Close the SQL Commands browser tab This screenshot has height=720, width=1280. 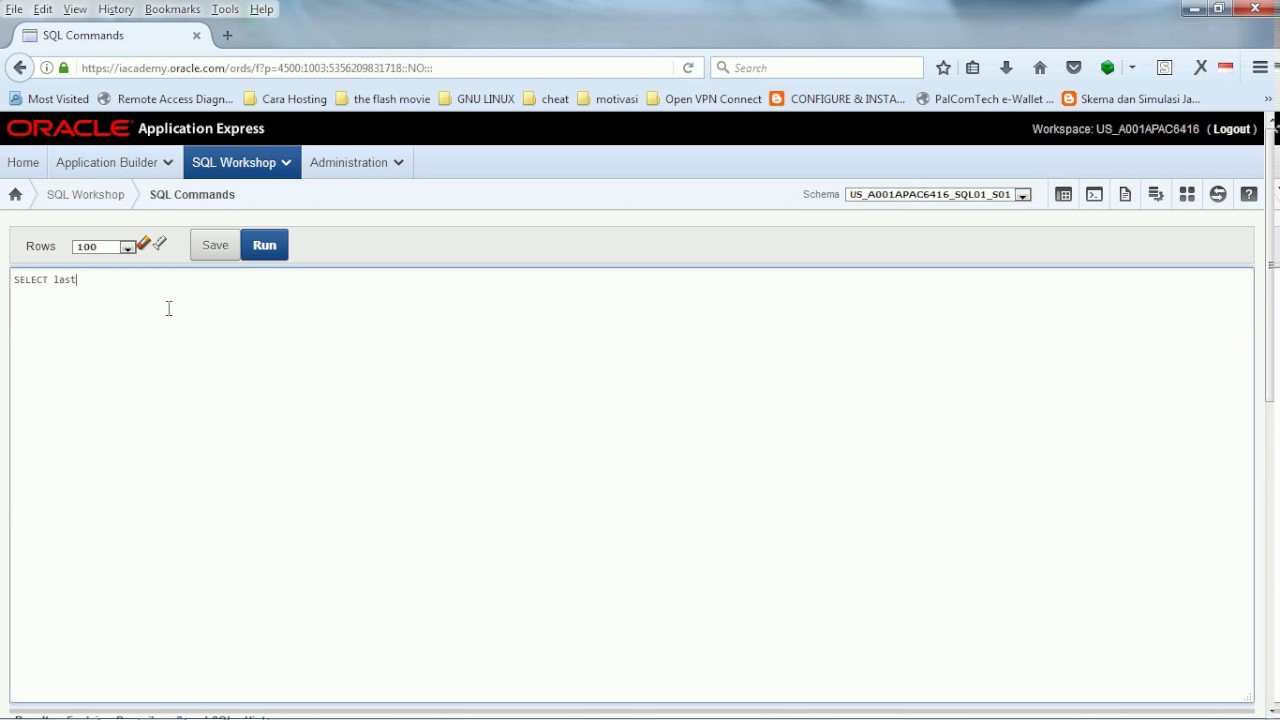pyautogui.click(x=196, y=35)
